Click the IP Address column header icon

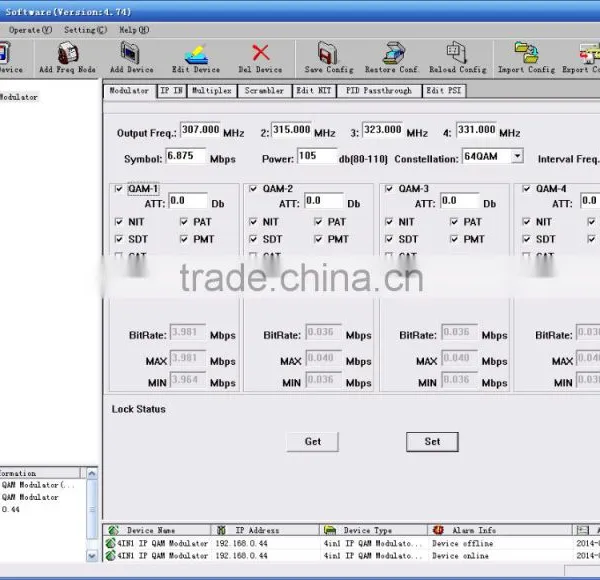click(221, 530)
